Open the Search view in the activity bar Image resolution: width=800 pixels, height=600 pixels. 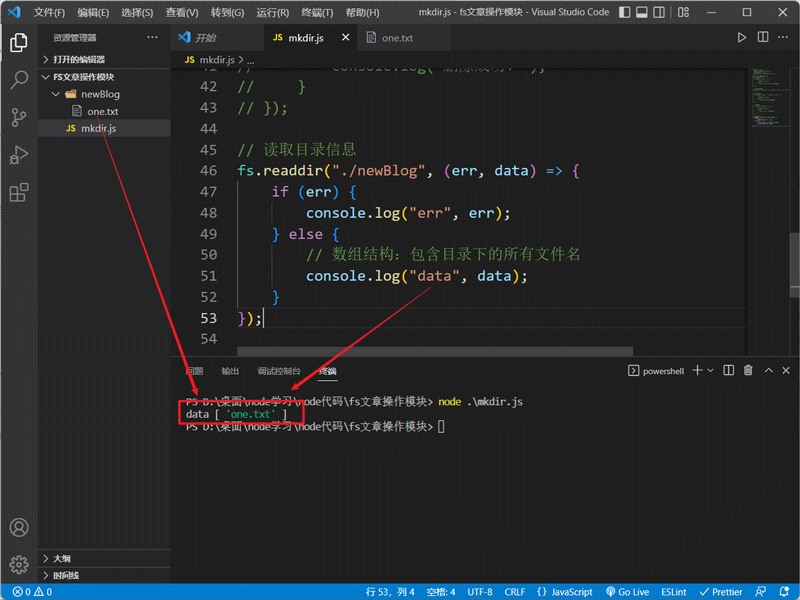pyautogui.click(x=19, y=80)
